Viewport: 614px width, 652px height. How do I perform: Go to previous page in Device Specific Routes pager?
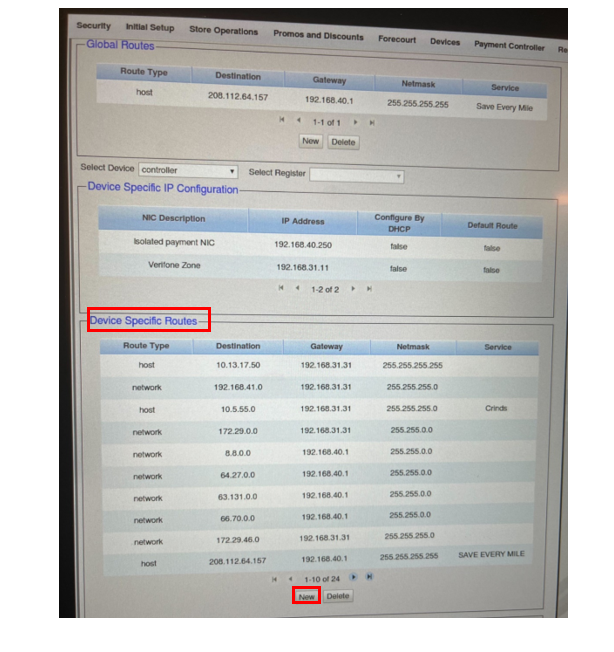[290, 579]
